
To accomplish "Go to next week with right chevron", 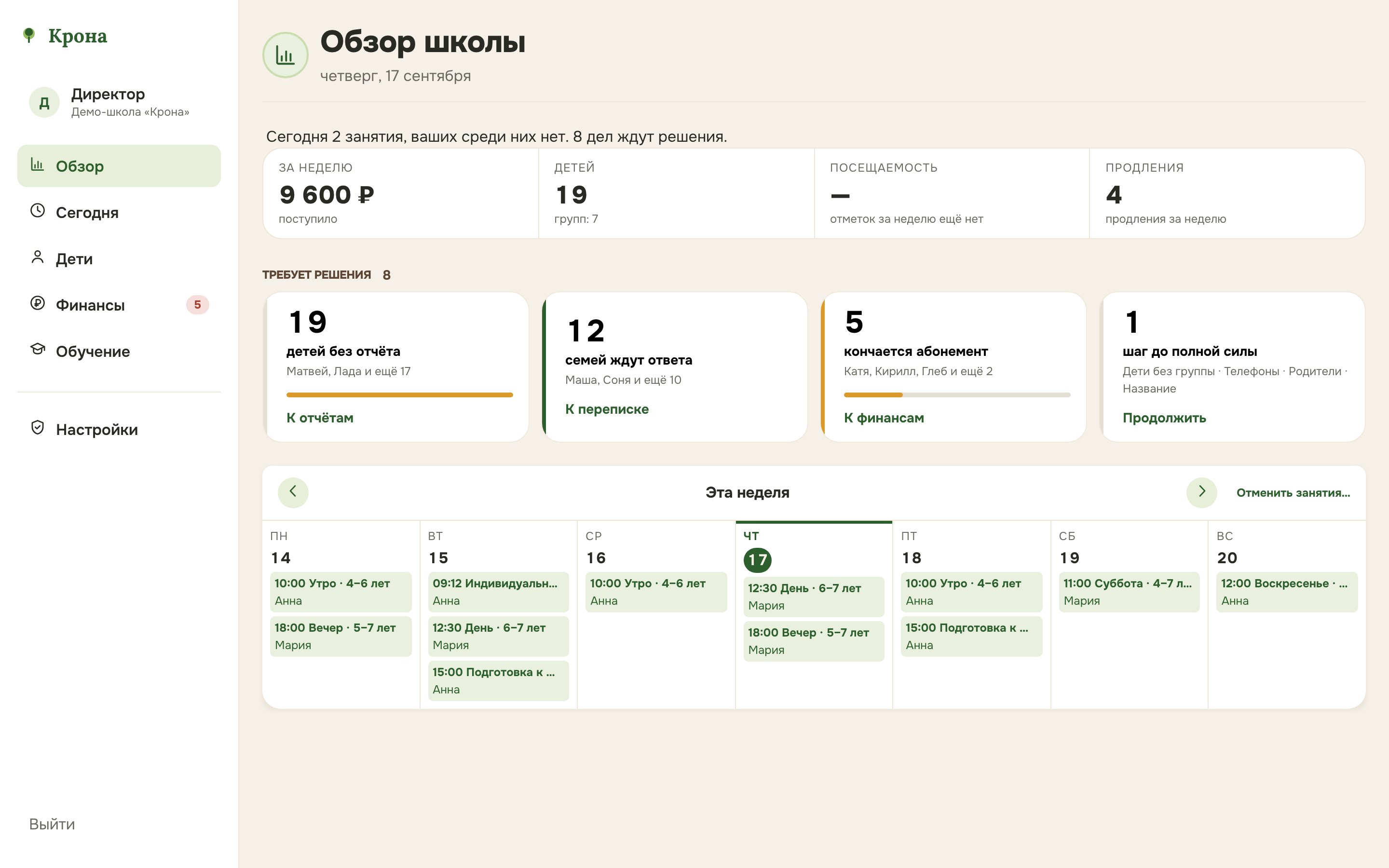I will point(1202,492).
